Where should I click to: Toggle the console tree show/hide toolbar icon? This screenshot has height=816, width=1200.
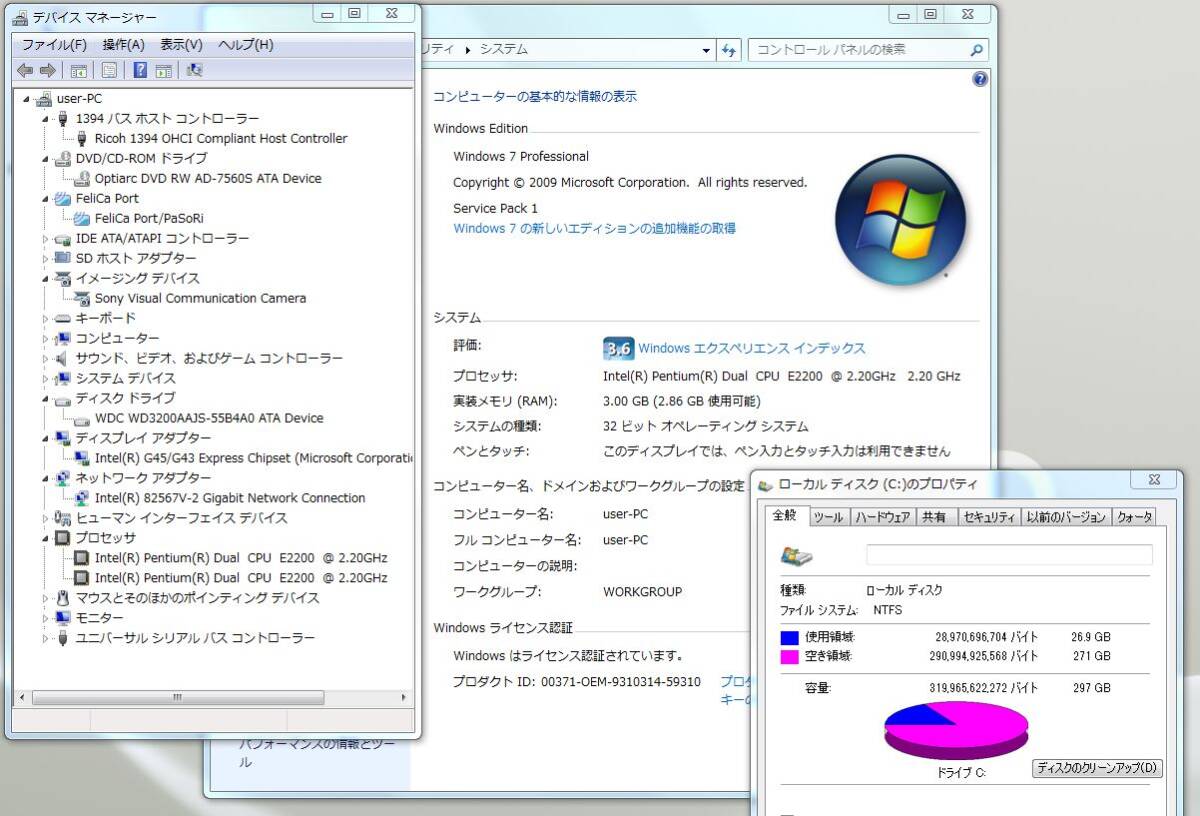click(x=78, y=70)
